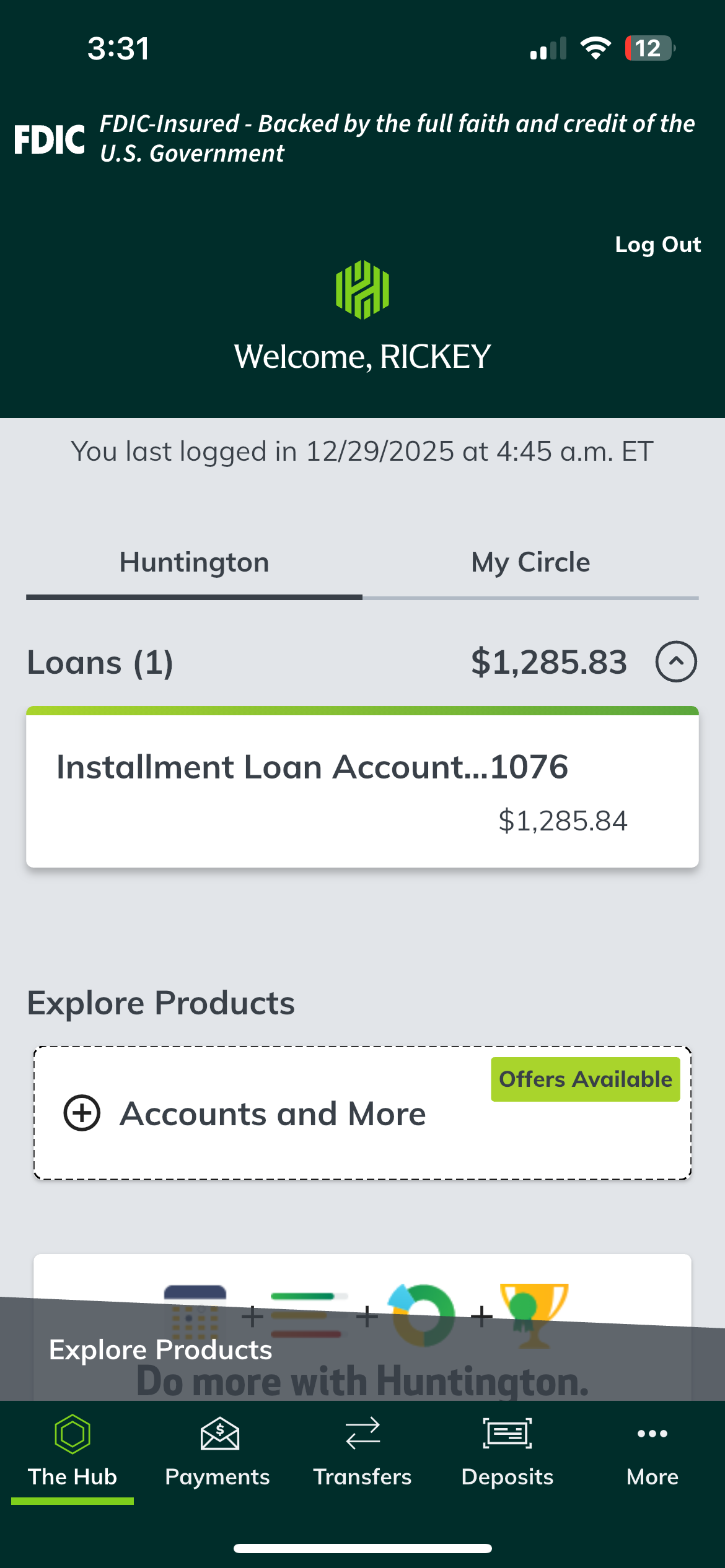
Task: Tap the Deposits check icon
Action: pos(507,1434)
